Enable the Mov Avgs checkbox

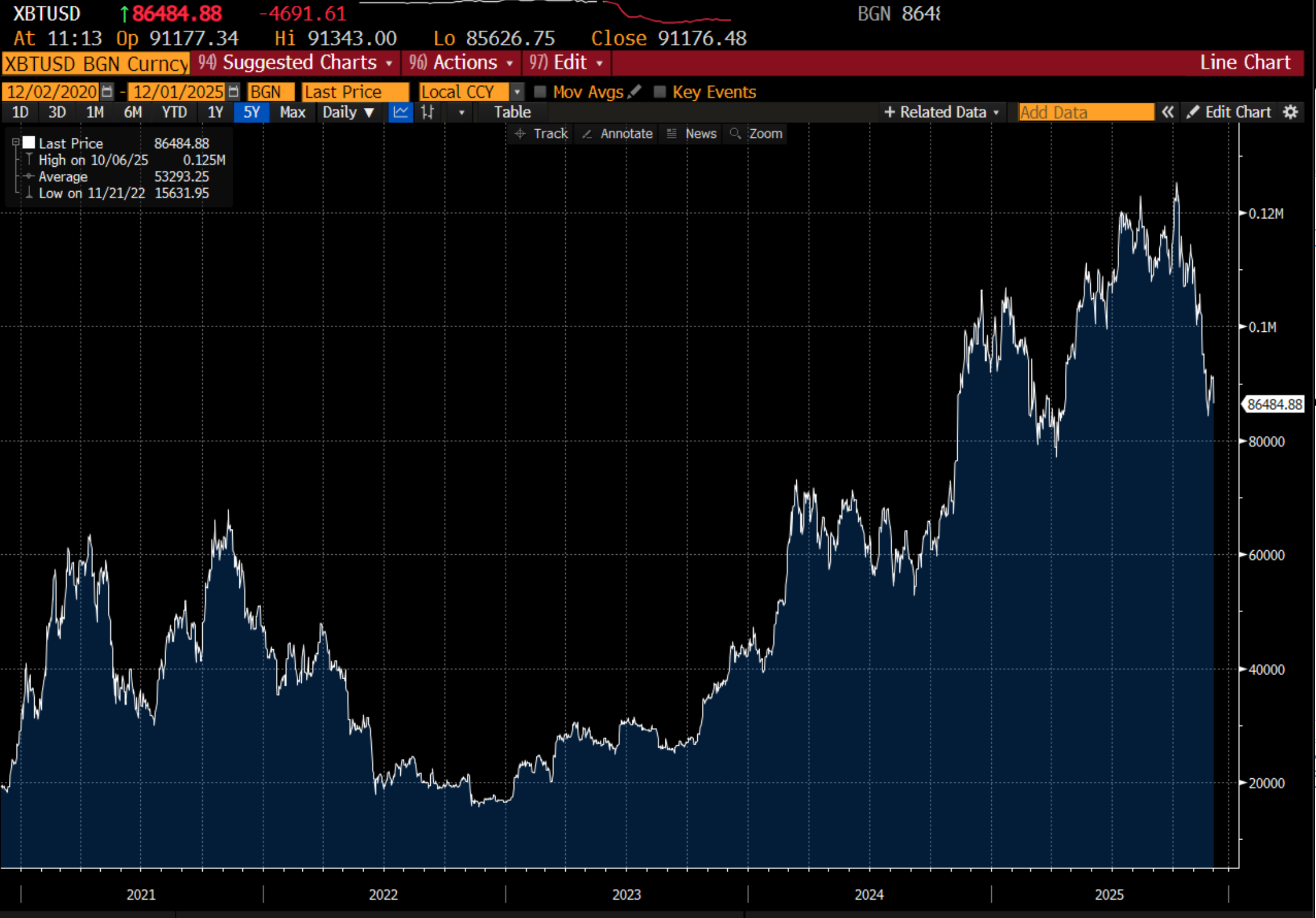click(x=540, y=91)
